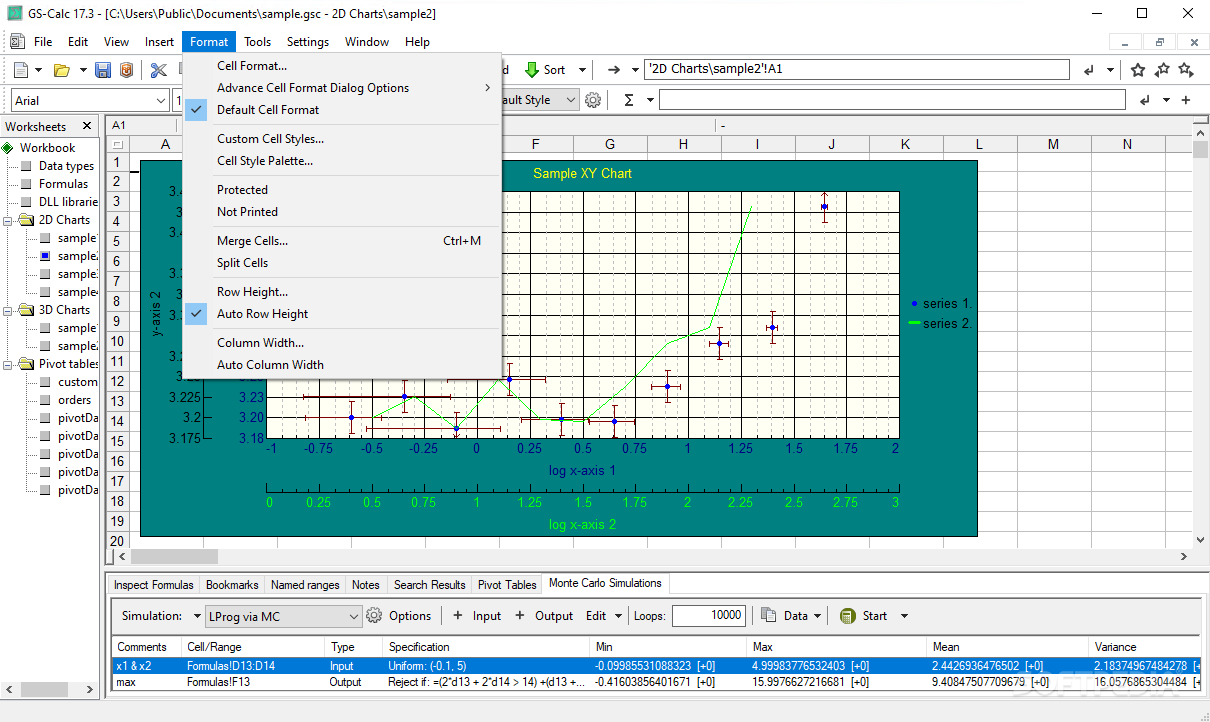Click the green Workbook diamond icon
1210x722 pixels.
[8, 148]
